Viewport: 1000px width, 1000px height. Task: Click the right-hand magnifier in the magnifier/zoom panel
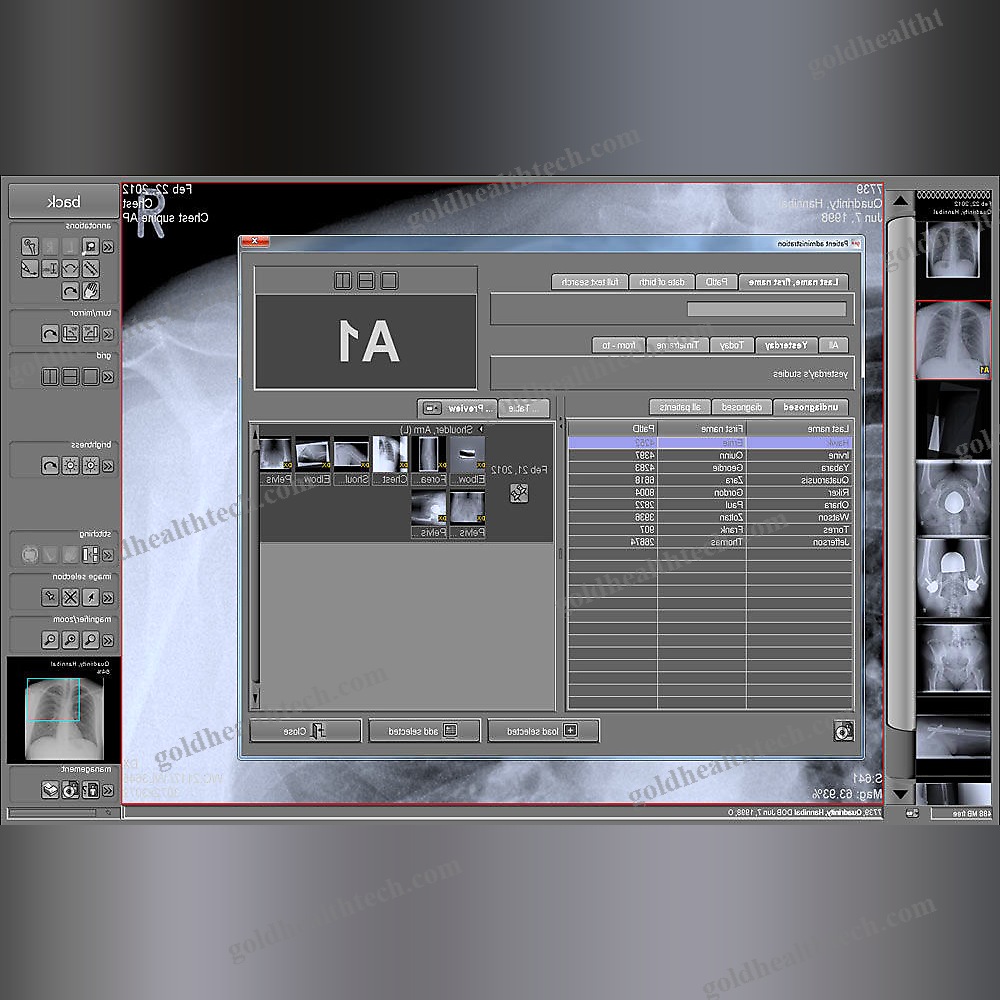click(x=91, y=640)
